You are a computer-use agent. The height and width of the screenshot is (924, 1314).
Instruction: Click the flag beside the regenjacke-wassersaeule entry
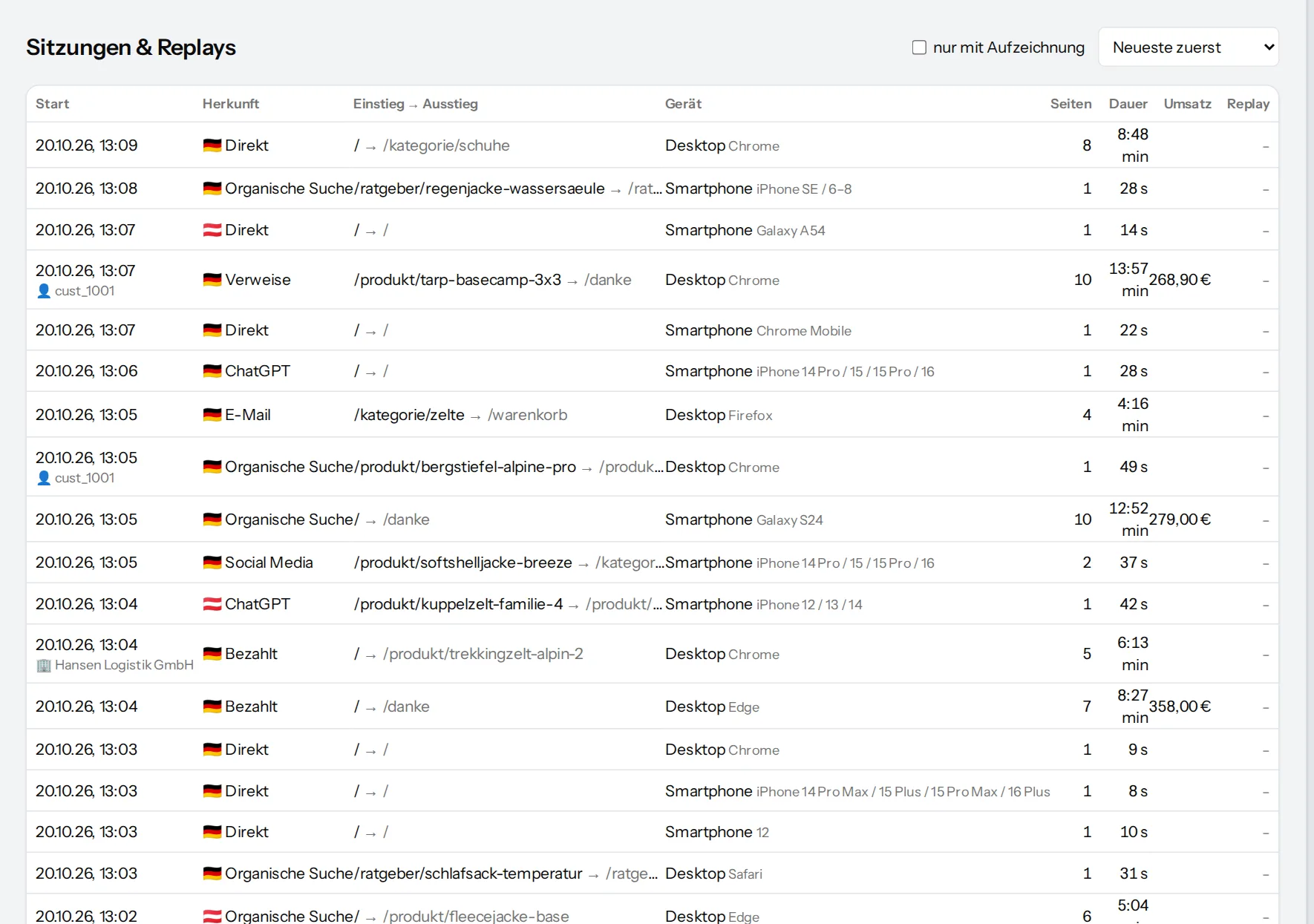point(212,189)
